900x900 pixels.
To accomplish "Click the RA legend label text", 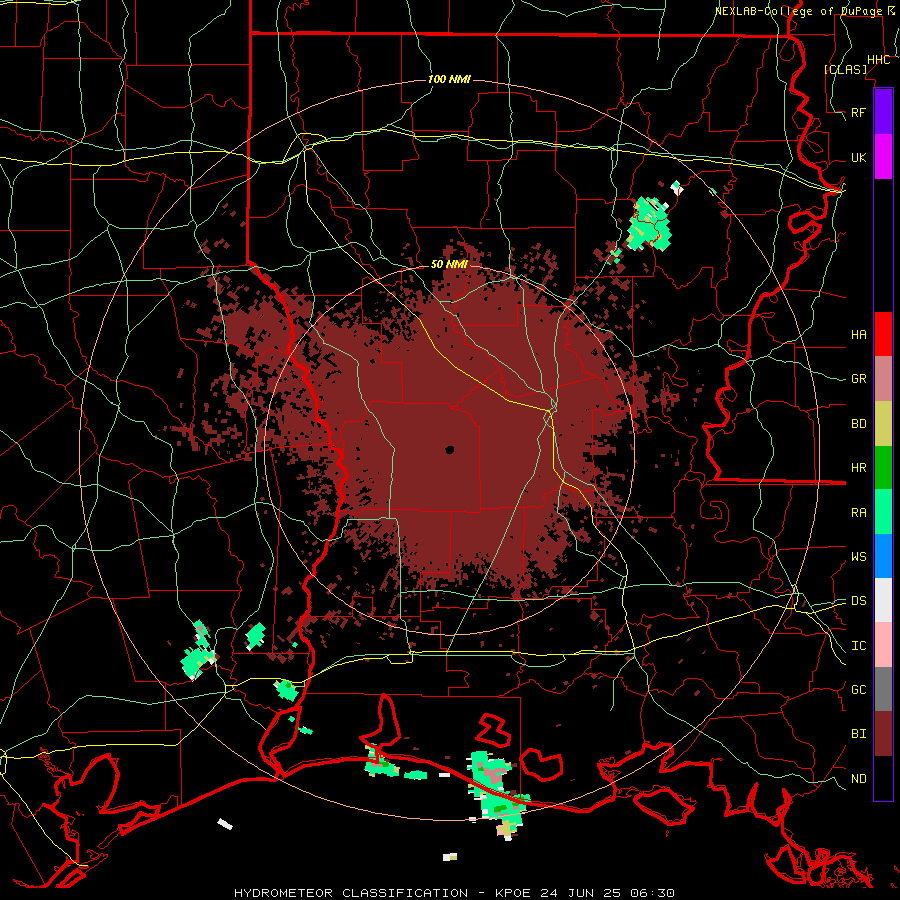I will pyautogui.click(x=858, y=512).
